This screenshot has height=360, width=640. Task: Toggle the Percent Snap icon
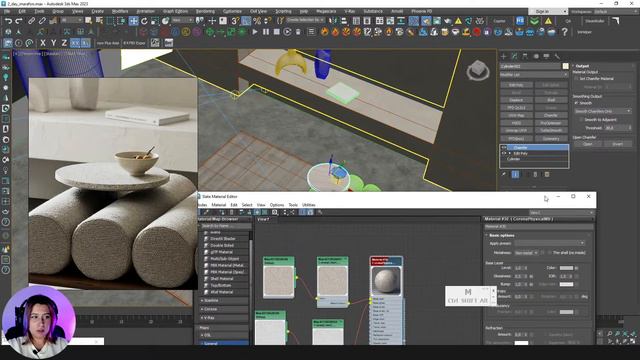(x=257, y=21)
